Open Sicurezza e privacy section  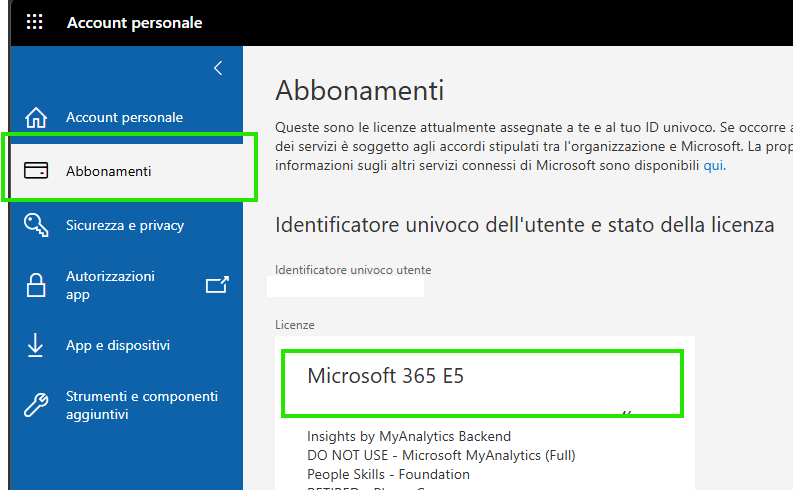[126, 225]
